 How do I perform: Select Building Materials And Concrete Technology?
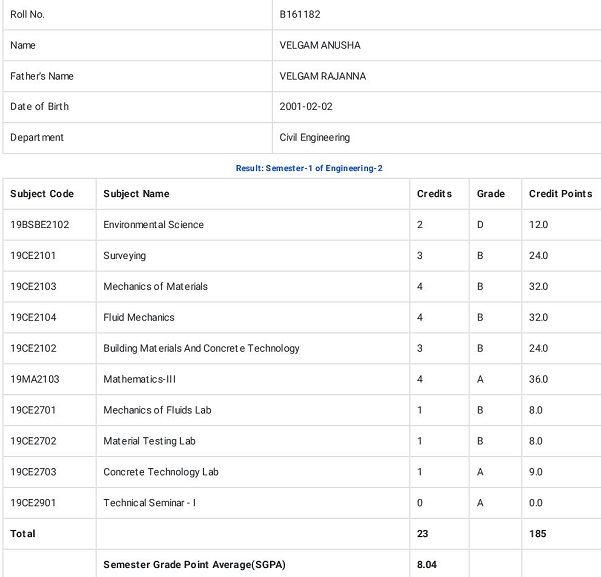(201, 348)
